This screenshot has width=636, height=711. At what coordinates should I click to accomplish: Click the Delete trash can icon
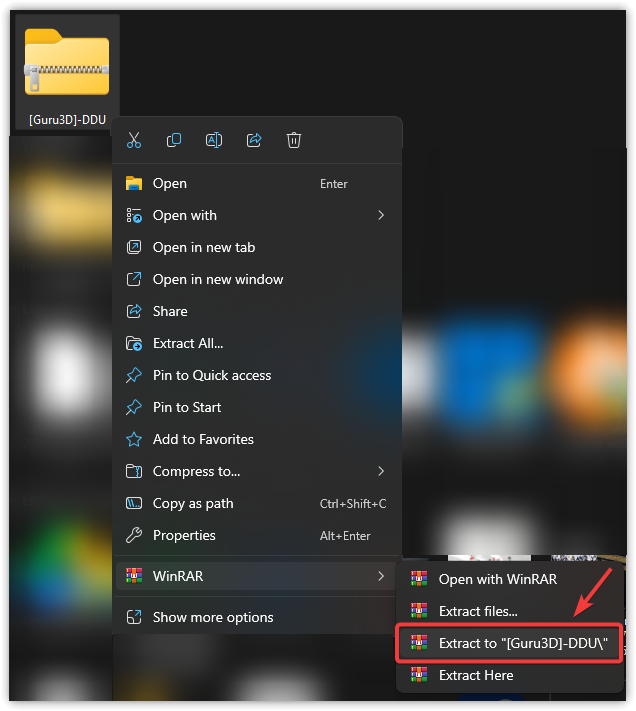294,140
